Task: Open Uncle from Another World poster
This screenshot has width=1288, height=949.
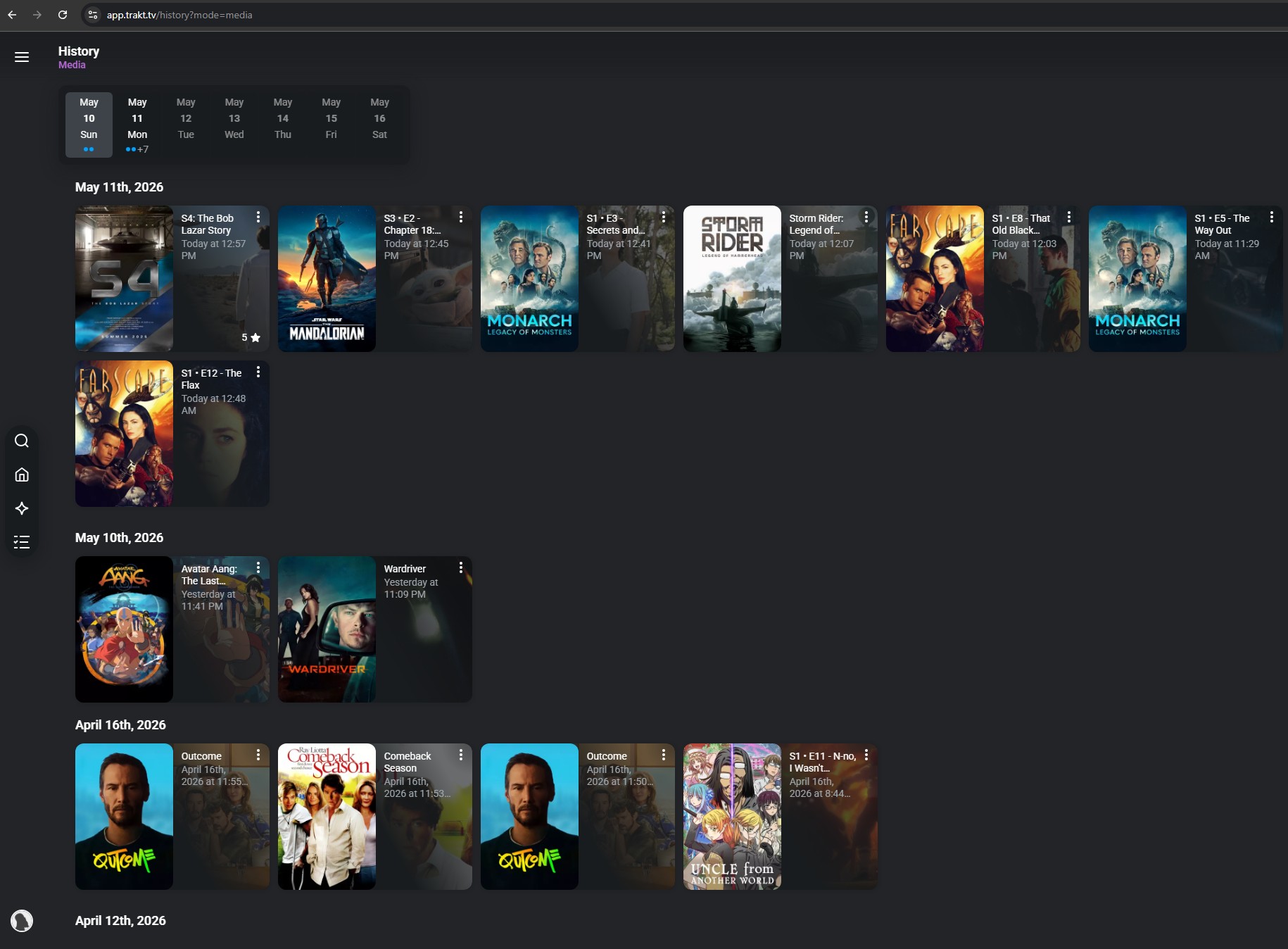Action: click(x=732, y=817)
